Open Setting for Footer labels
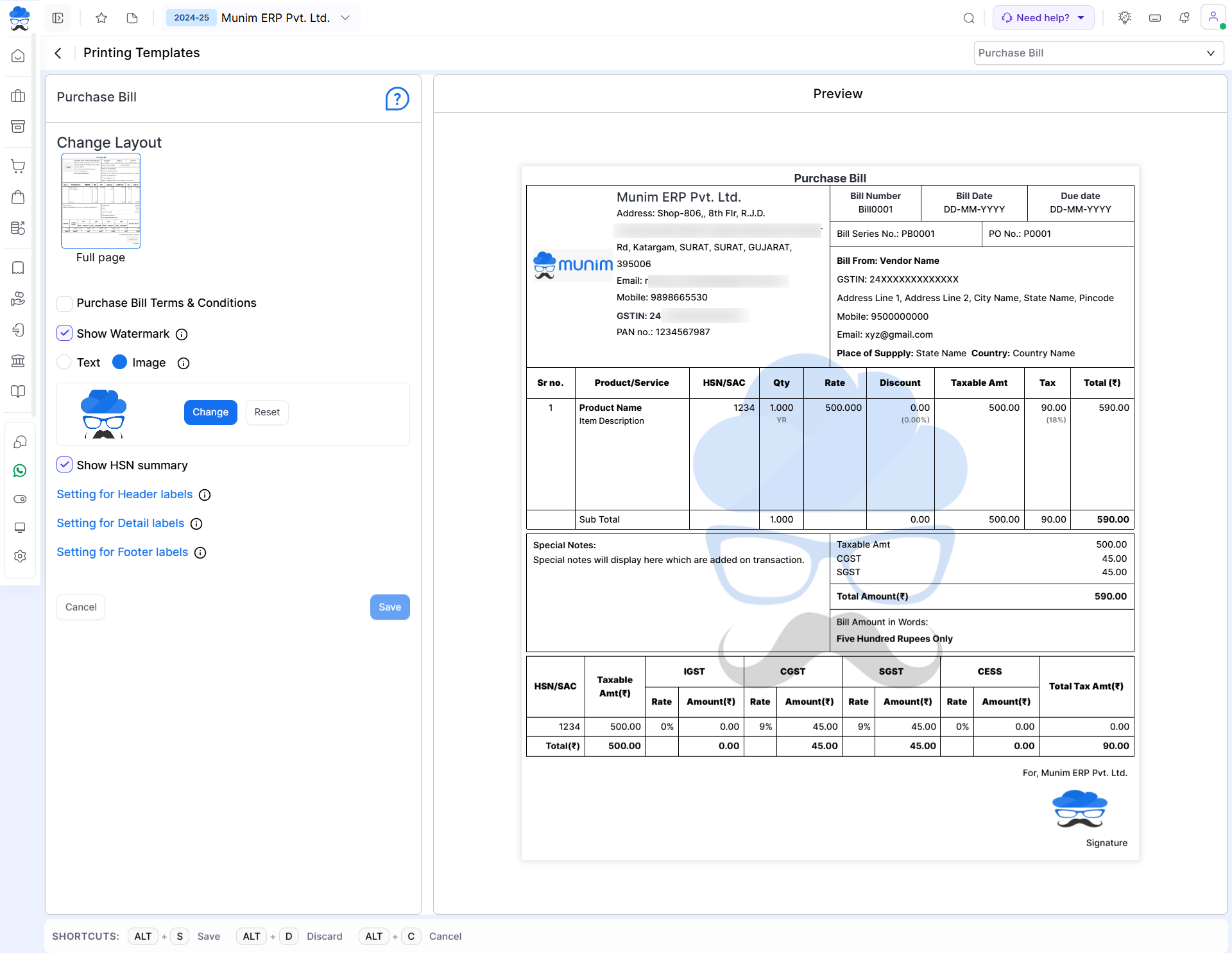The image size is (1232, 954). coord(123,552)
